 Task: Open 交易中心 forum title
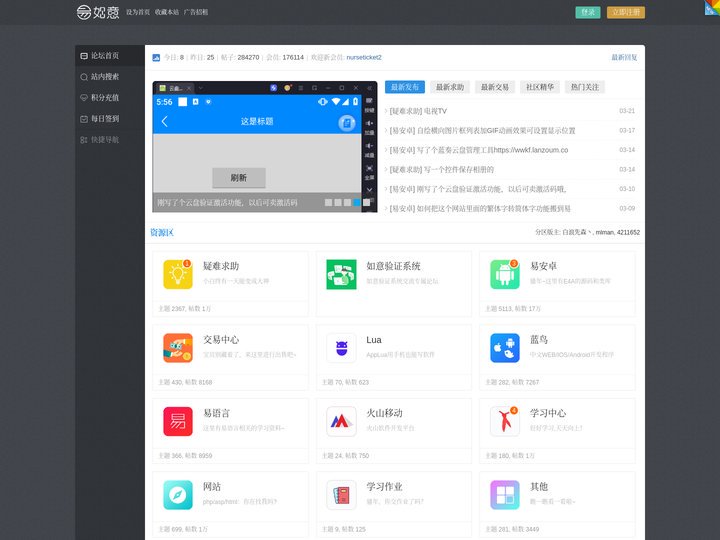[x=221, y=339]
